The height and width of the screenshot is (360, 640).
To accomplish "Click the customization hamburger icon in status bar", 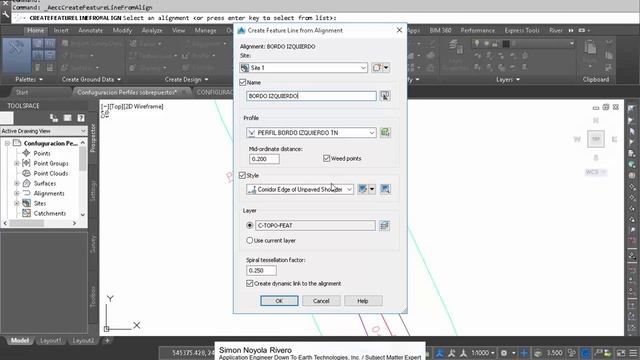I will [x=633, y=353].
